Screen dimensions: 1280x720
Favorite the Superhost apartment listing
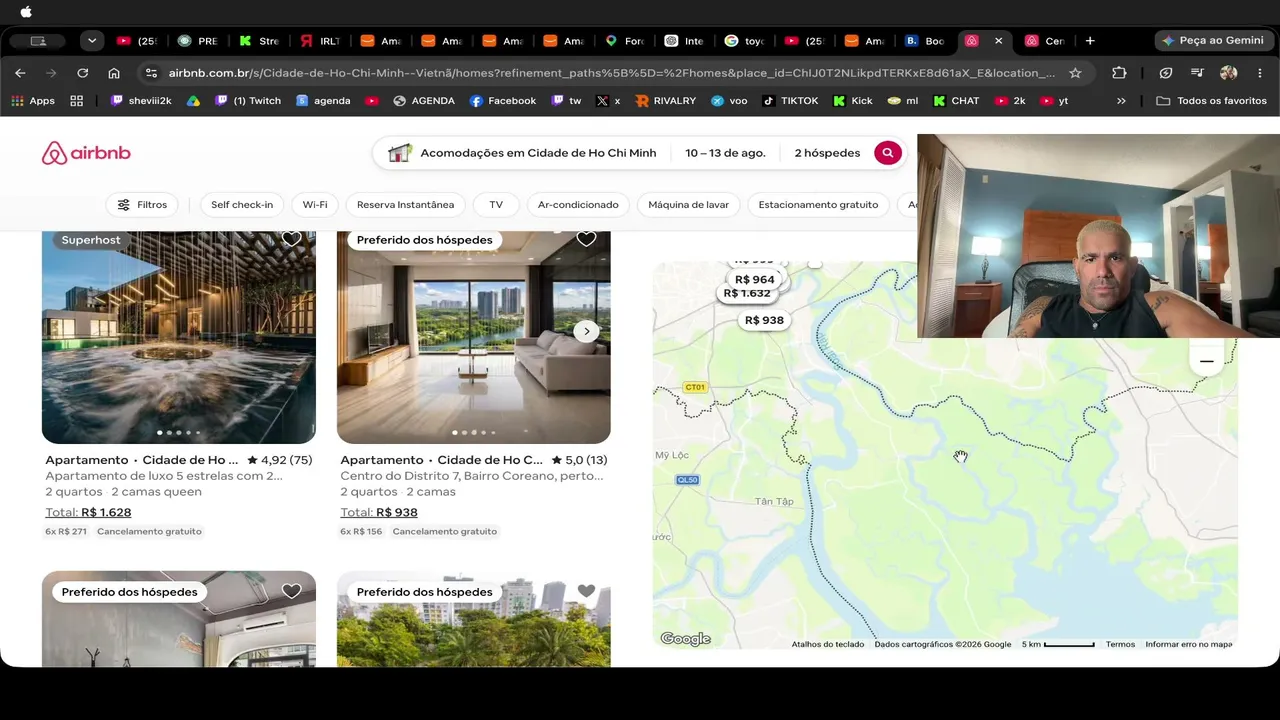291,239
